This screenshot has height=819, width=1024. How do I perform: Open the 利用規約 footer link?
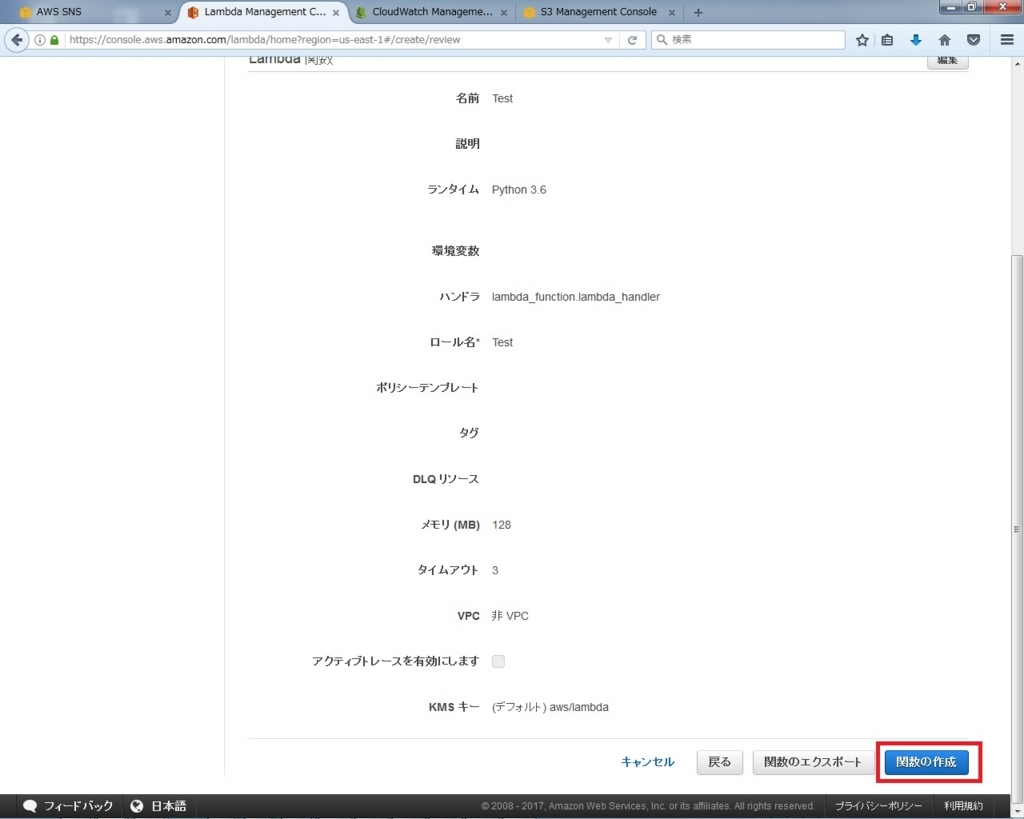963,806
